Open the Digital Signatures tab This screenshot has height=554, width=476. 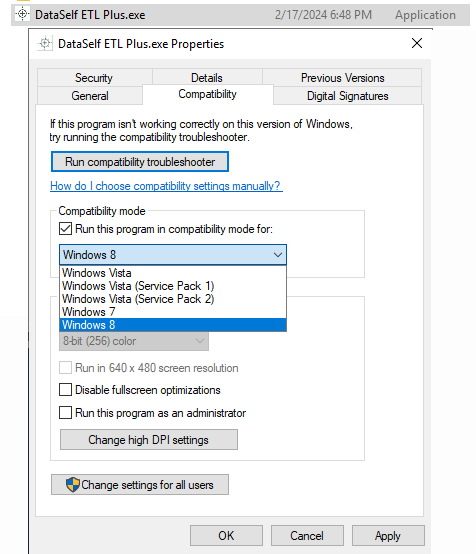click(347, 96)
